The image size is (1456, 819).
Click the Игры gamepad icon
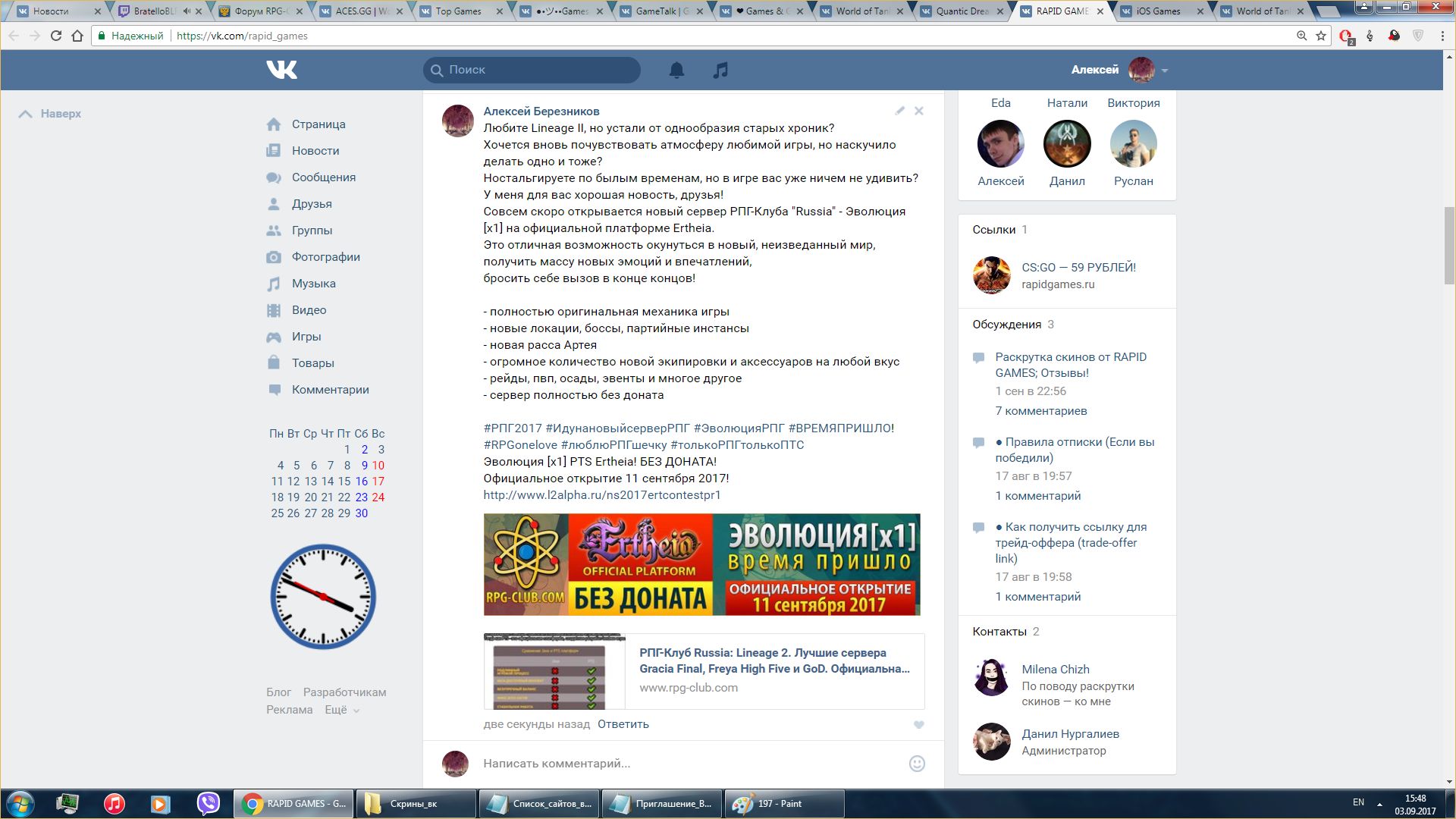coord(274,337)
